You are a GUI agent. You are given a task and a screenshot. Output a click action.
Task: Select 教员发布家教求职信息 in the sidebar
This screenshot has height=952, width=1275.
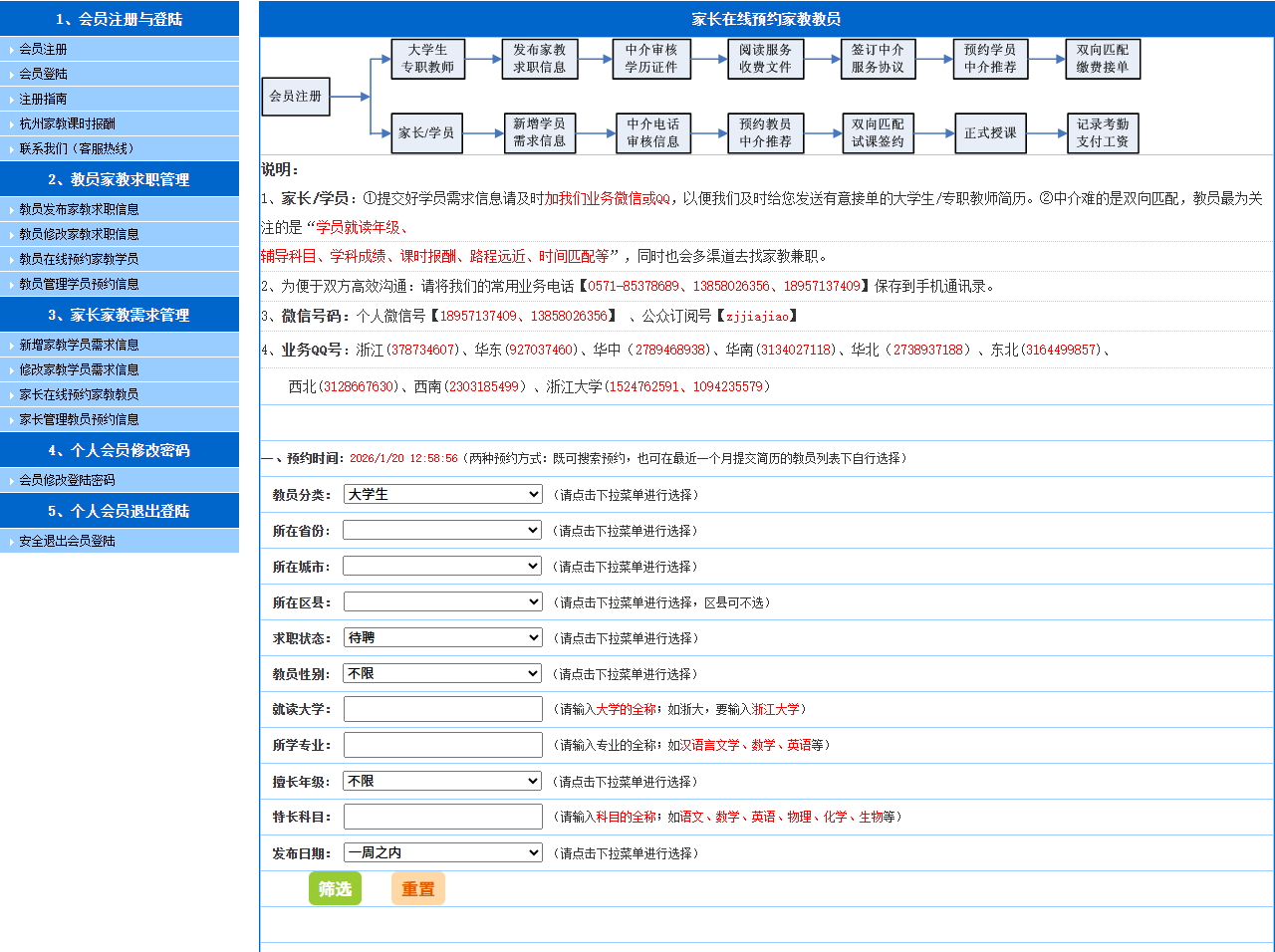80,209
